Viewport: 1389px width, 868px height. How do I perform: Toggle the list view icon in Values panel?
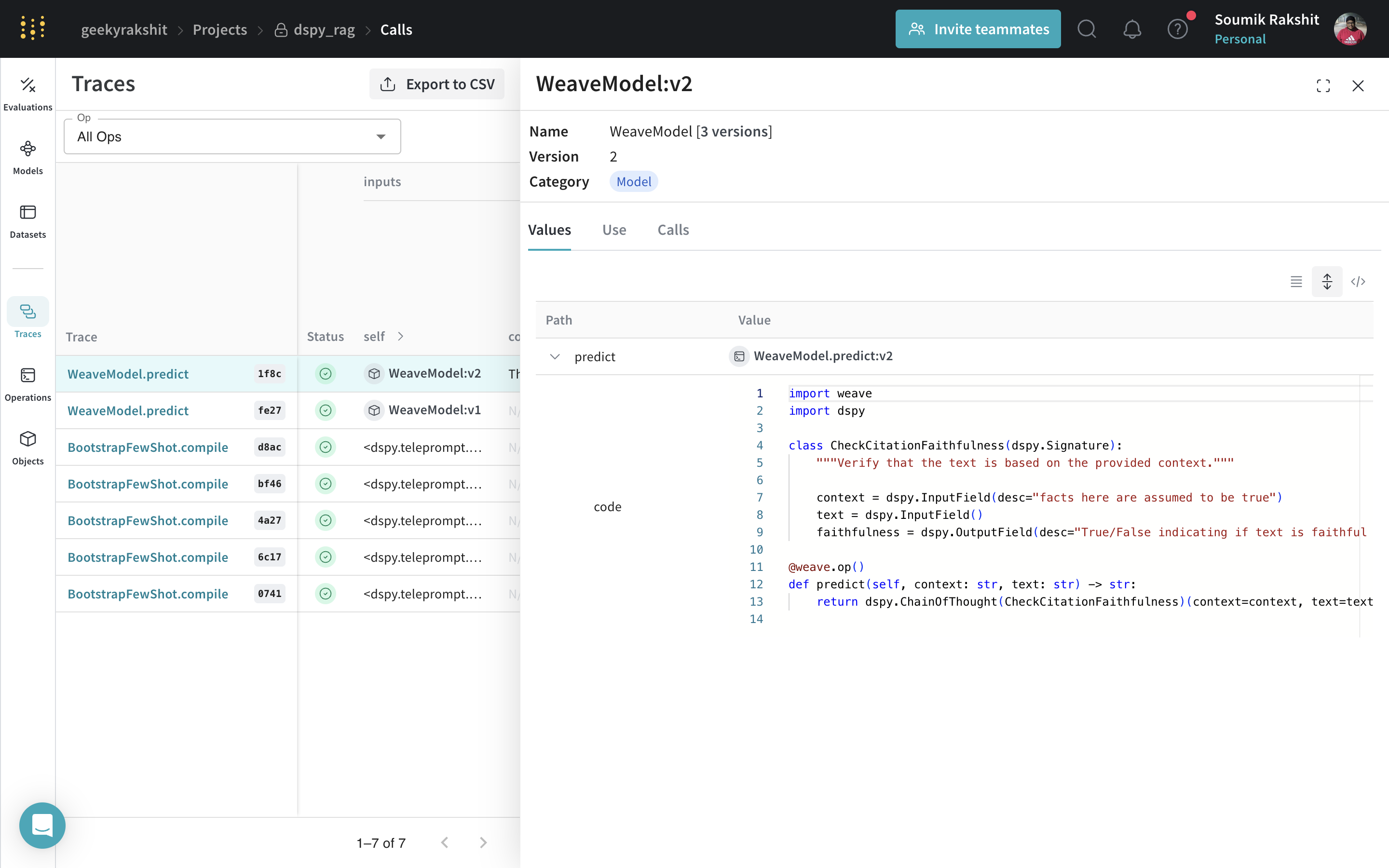[x=1296, y=281]
